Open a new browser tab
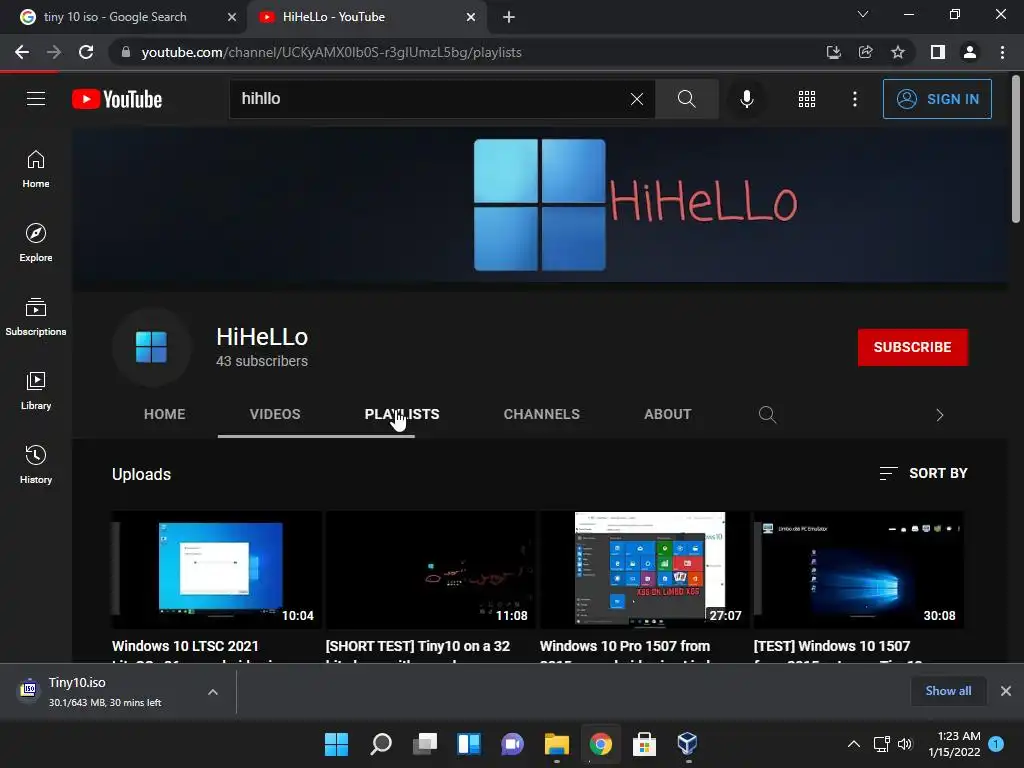 tap(509, 17)
